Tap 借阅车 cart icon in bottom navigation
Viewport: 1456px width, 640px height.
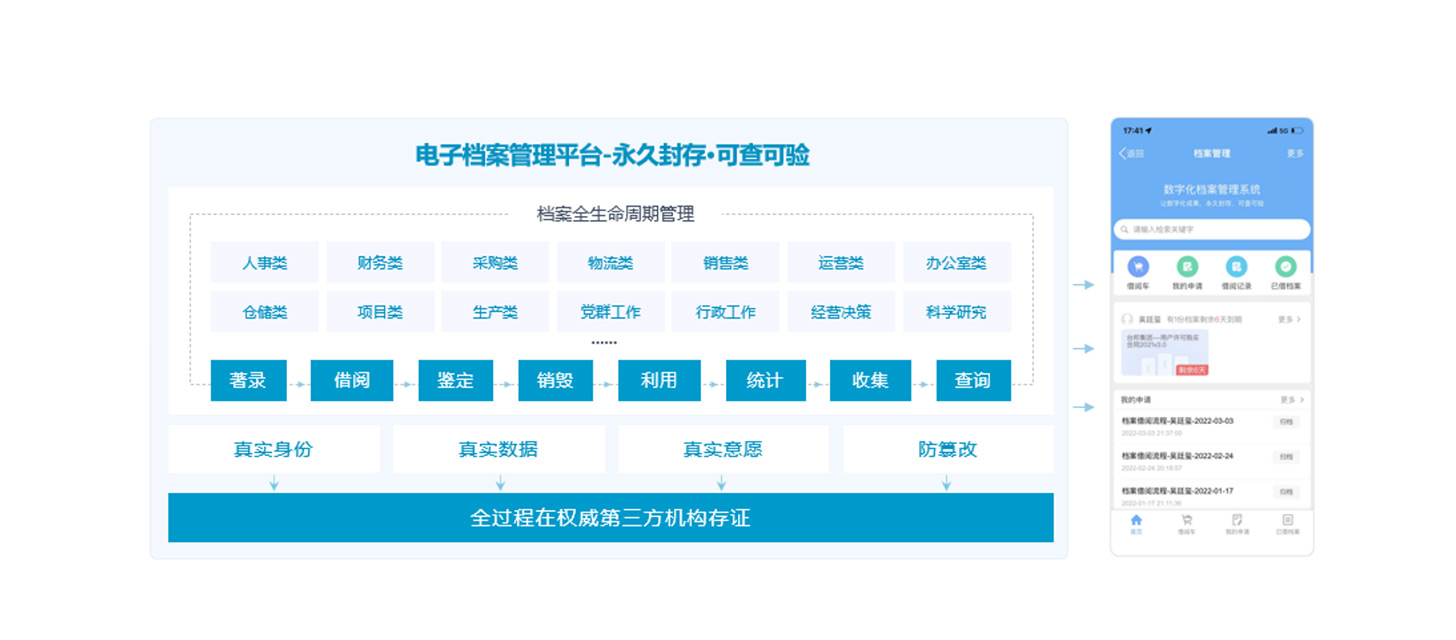[1186, 521]
